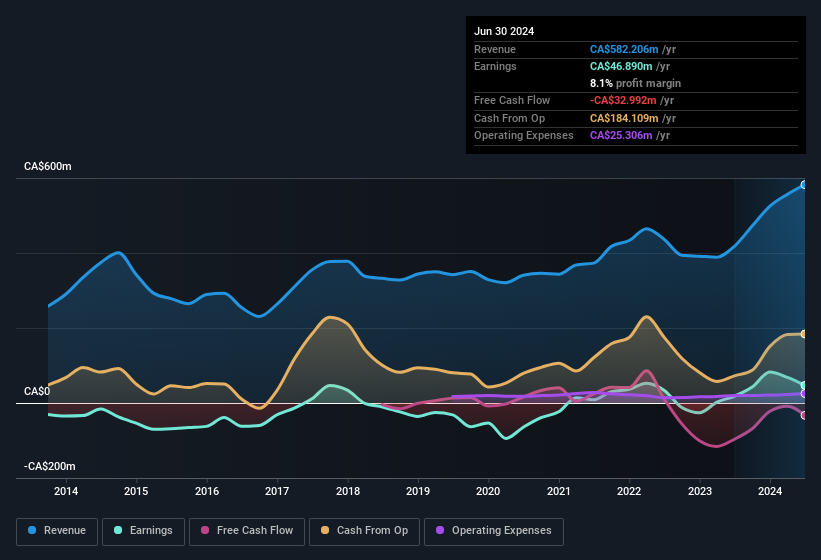The width and height of the screenshot is (821, 560).
Task: Click the CA$0 y-axis label
Action: [x=37, y=391]
